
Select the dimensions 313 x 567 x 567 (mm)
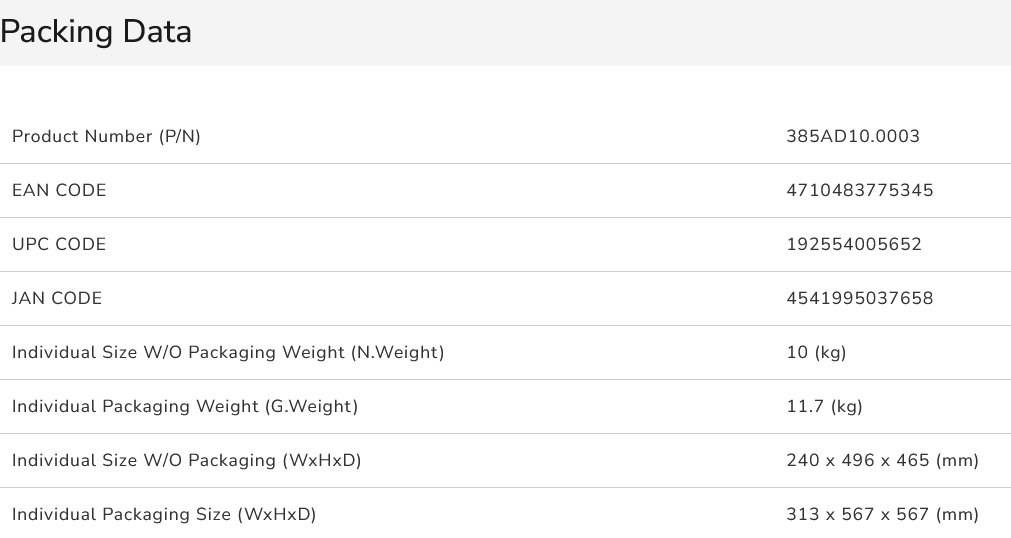click(x=882, y=514)
